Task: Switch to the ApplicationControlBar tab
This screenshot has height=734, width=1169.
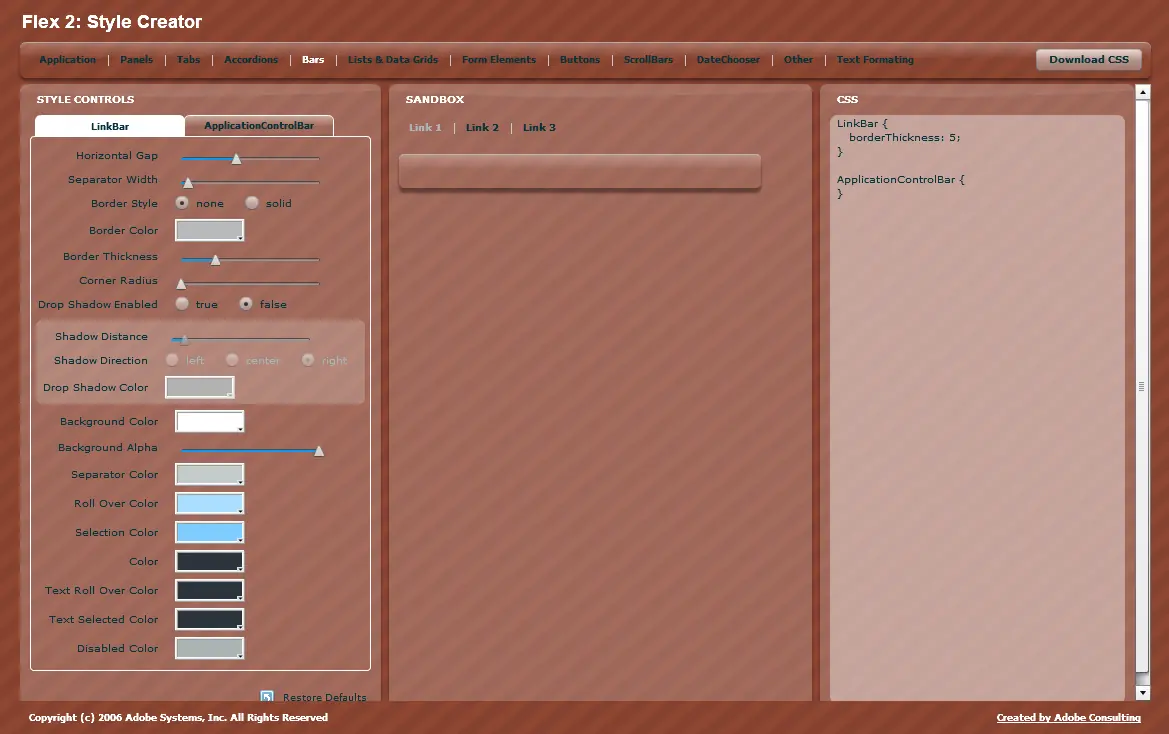Action: pos(259,125)
